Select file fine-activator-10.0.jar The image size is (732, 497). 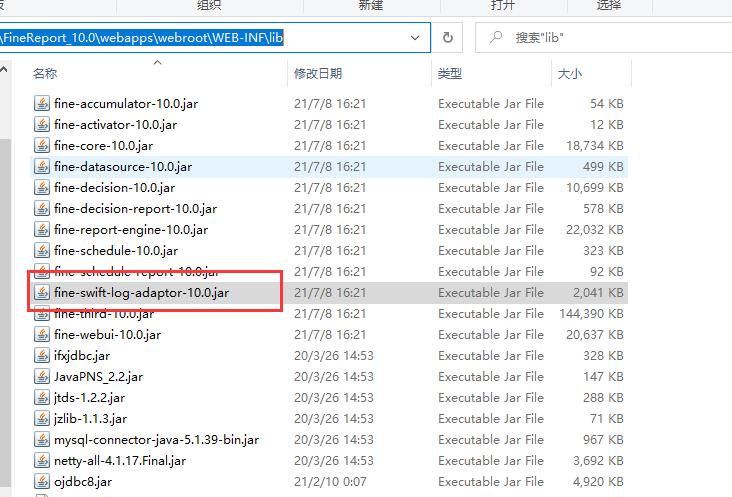[x=115, y=124]
